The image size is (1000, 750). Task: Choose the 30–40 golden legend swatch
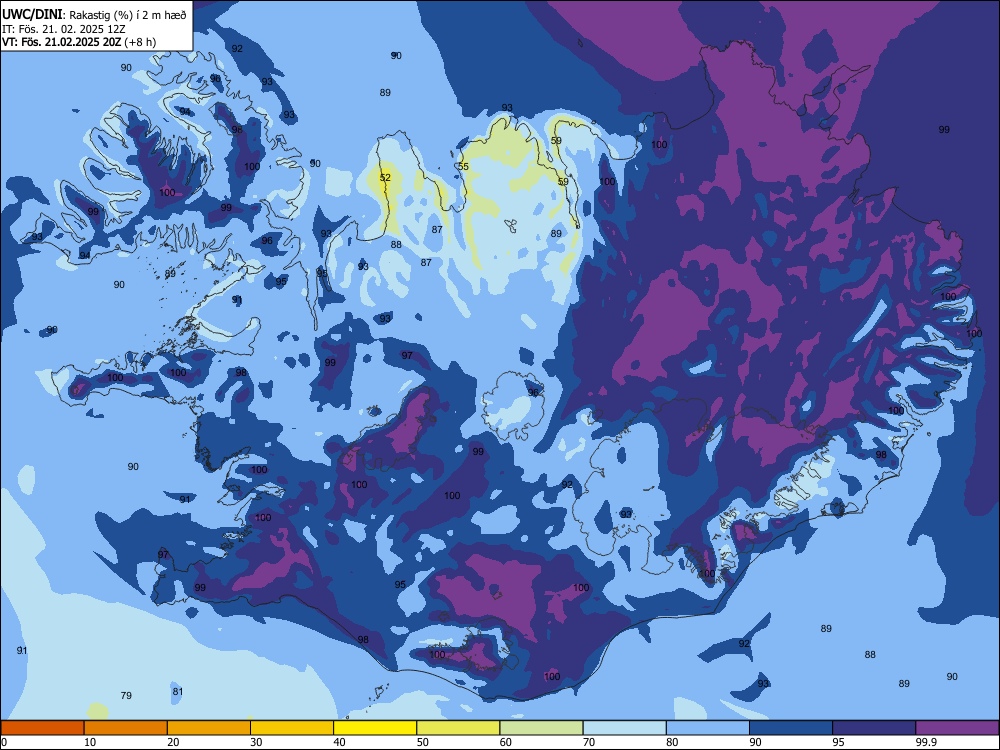click(292, 728)
